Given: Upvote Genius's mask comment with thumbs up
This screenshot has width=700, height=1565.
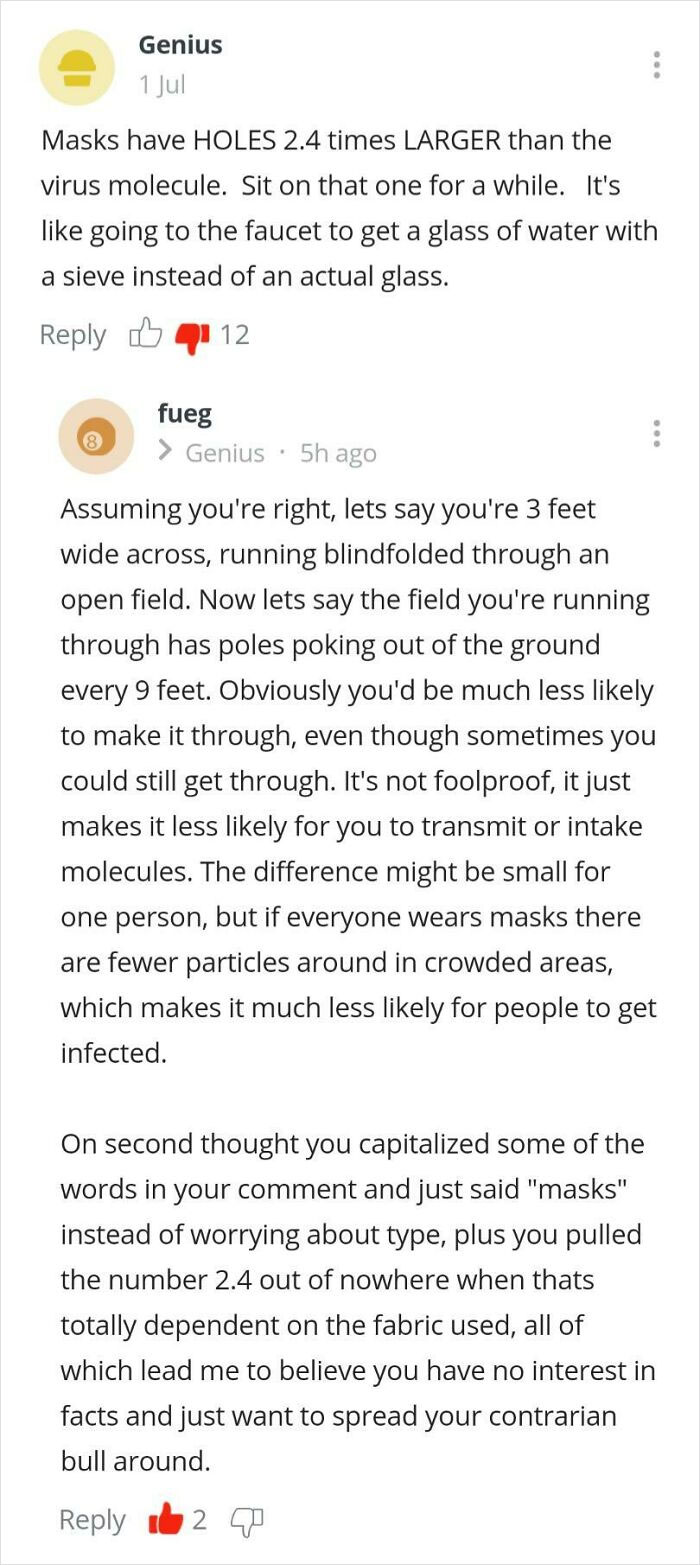Looking at the screenshot, I should (x=146, y=333).
